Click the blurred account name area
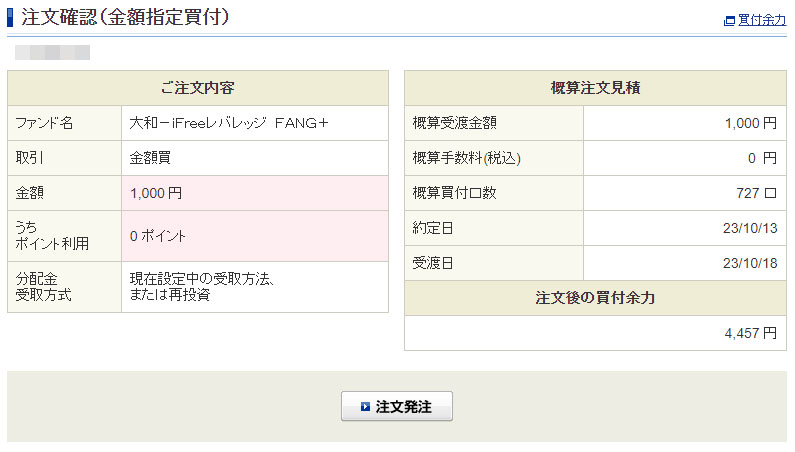 point(53,52)
